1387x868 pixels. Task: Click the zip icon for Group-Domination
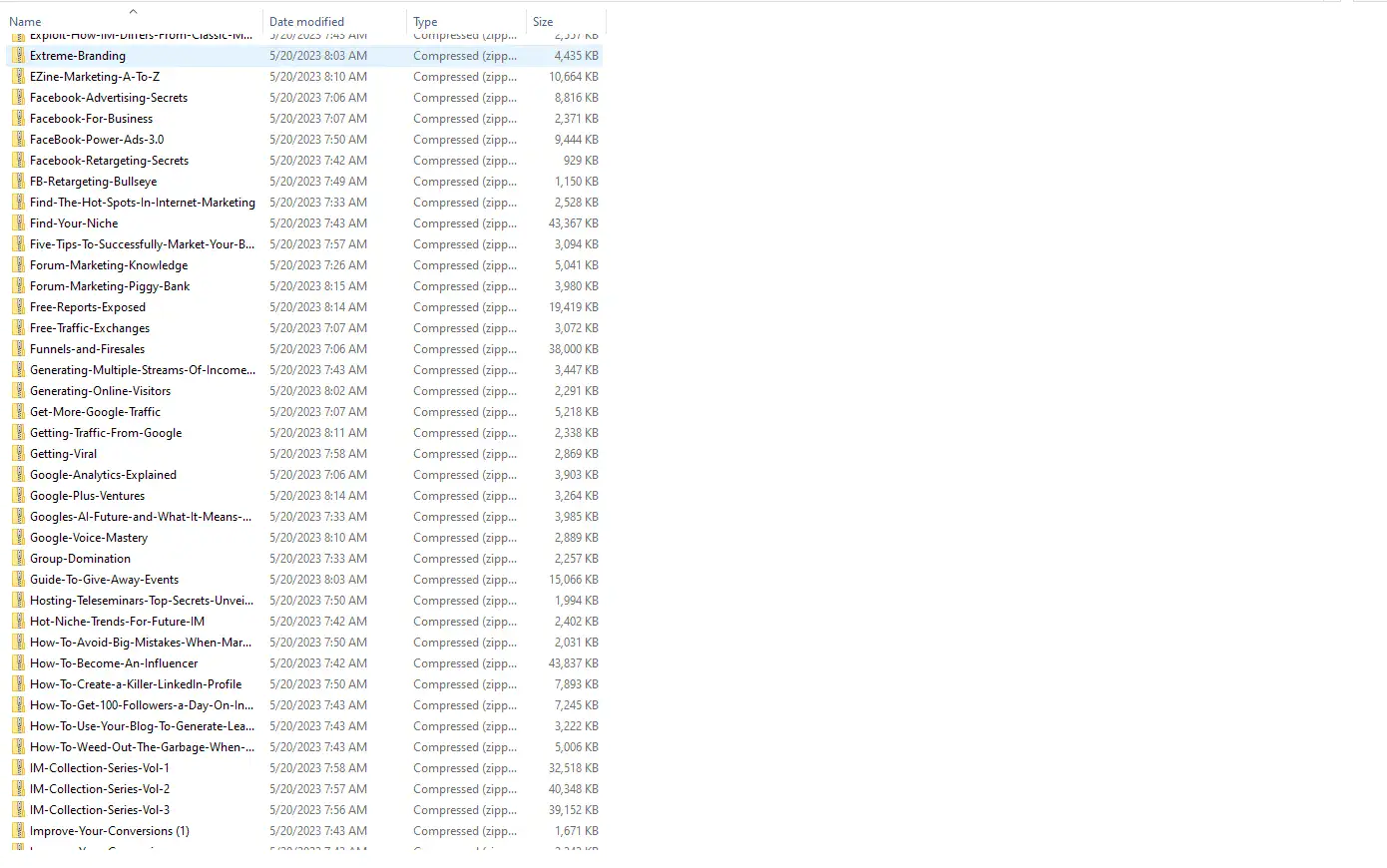(x=18, y=559)
